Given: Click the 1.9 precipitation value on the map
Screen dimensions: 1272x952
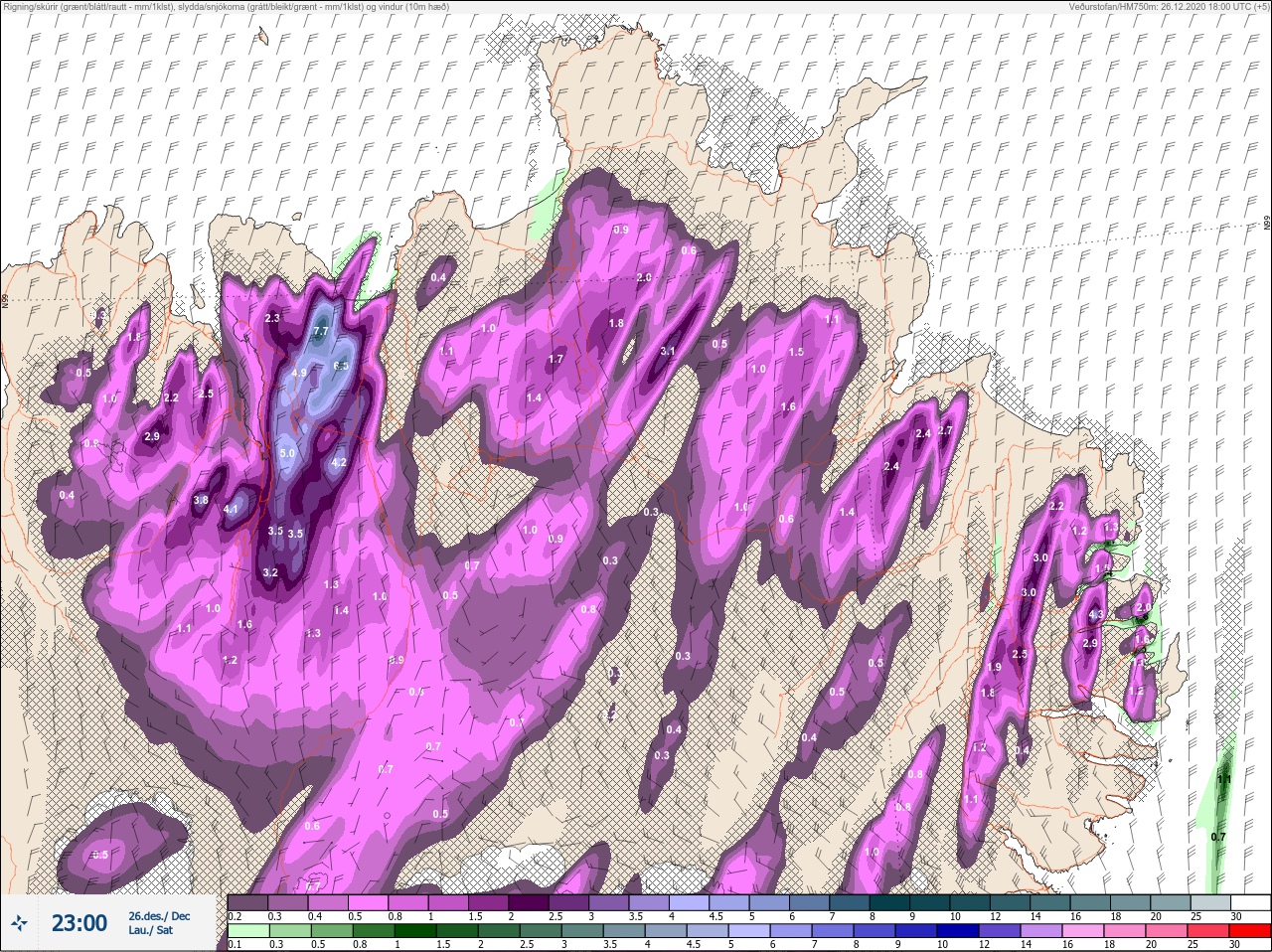Looking at the screenshot, I should [x=995, y=668].
